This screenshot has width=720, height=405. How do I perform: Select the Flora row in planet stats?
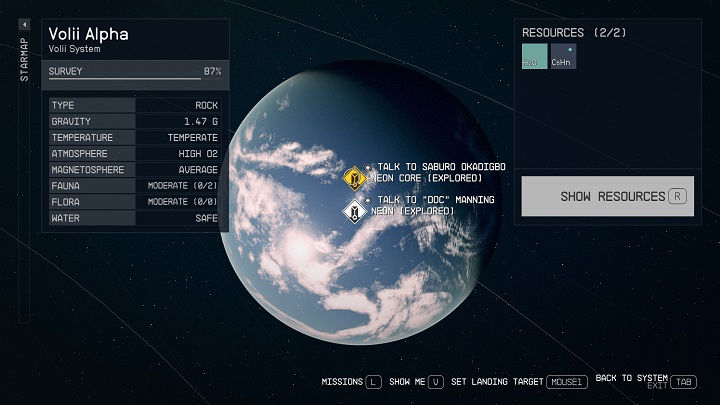(x=134, y=201)
